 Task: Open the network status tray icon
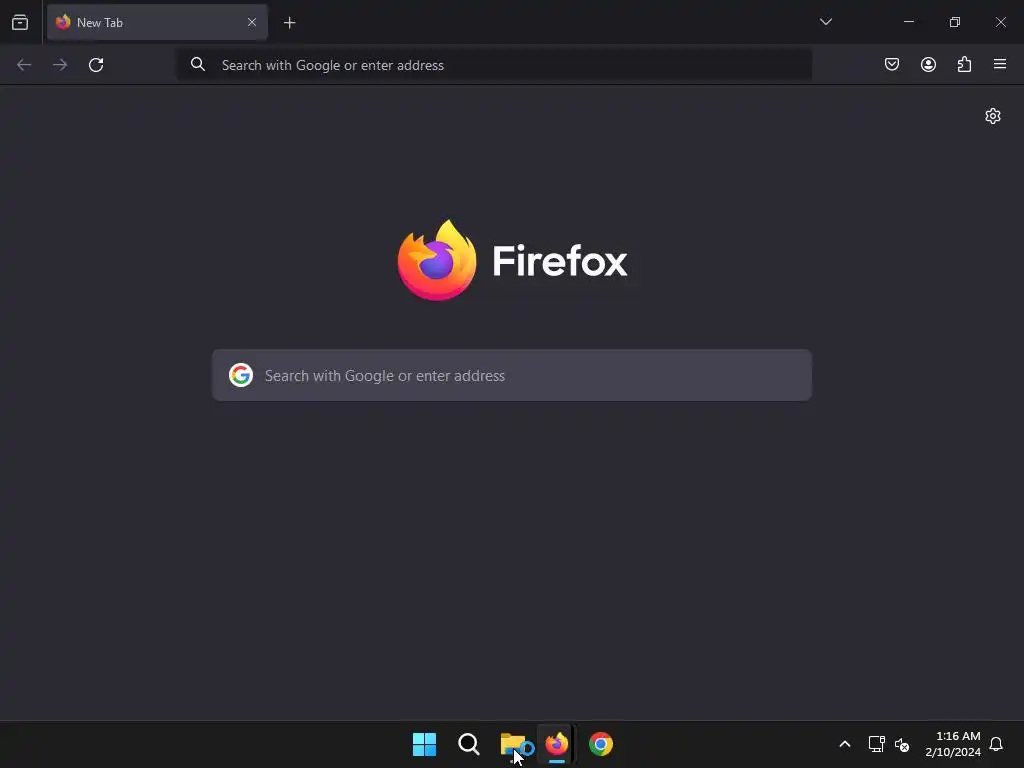pos(876,744)
